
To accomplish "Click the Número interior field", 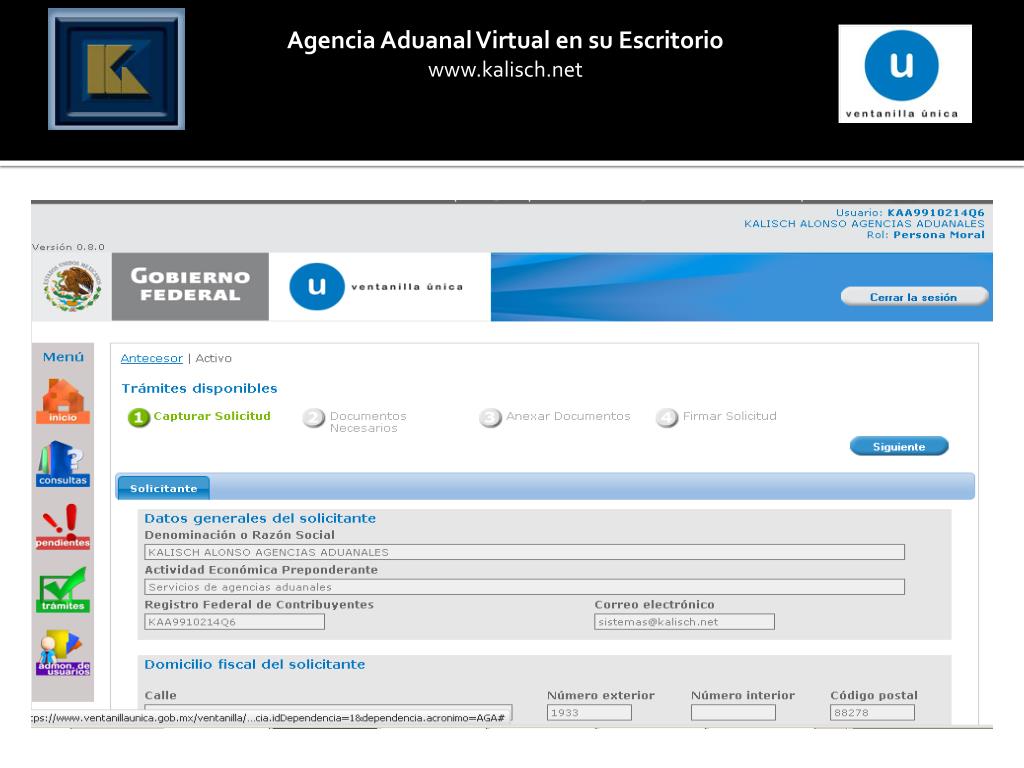I will 733,712.
